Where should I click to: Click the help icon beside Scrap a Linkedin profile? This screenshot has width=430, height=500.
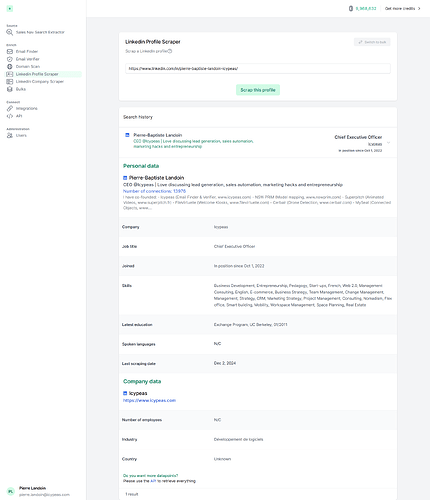pos(170,51)
